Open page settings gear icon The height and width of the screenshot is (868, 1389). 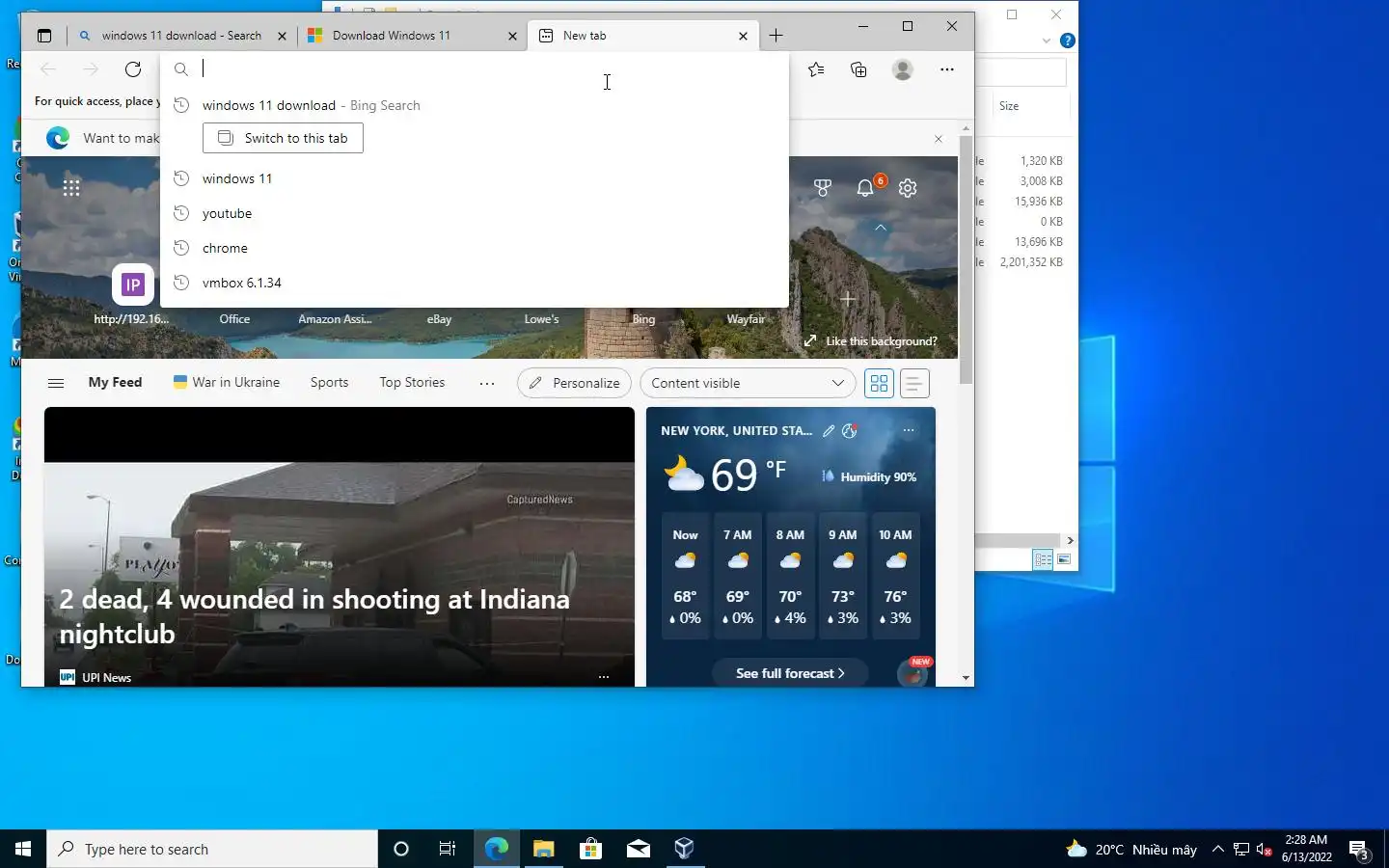pyautogui.click(x=908, y=188)
